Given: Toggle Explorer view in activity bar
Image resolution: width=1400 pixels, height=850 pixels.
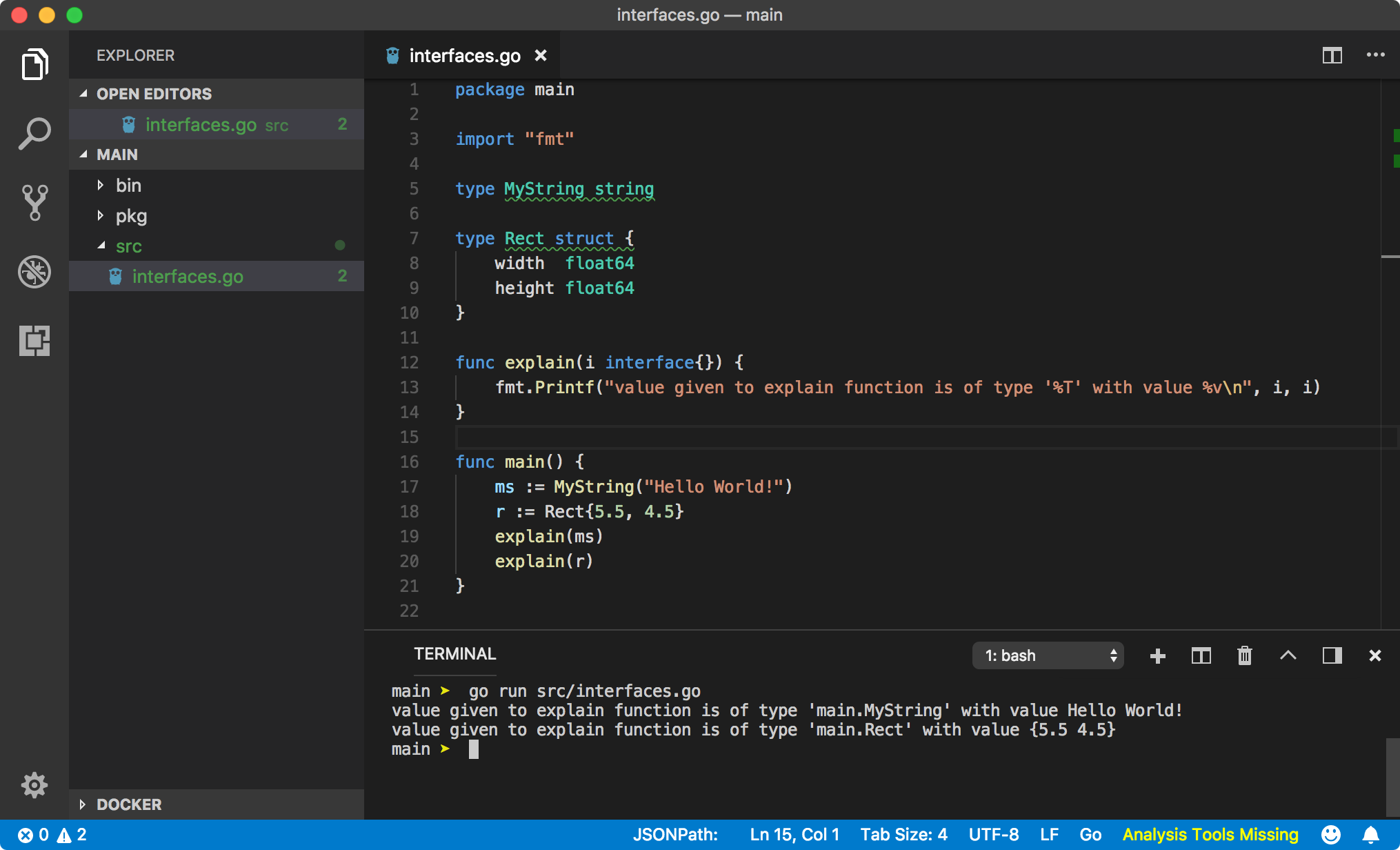Looking at the screenshot, I should click(34, 64).
